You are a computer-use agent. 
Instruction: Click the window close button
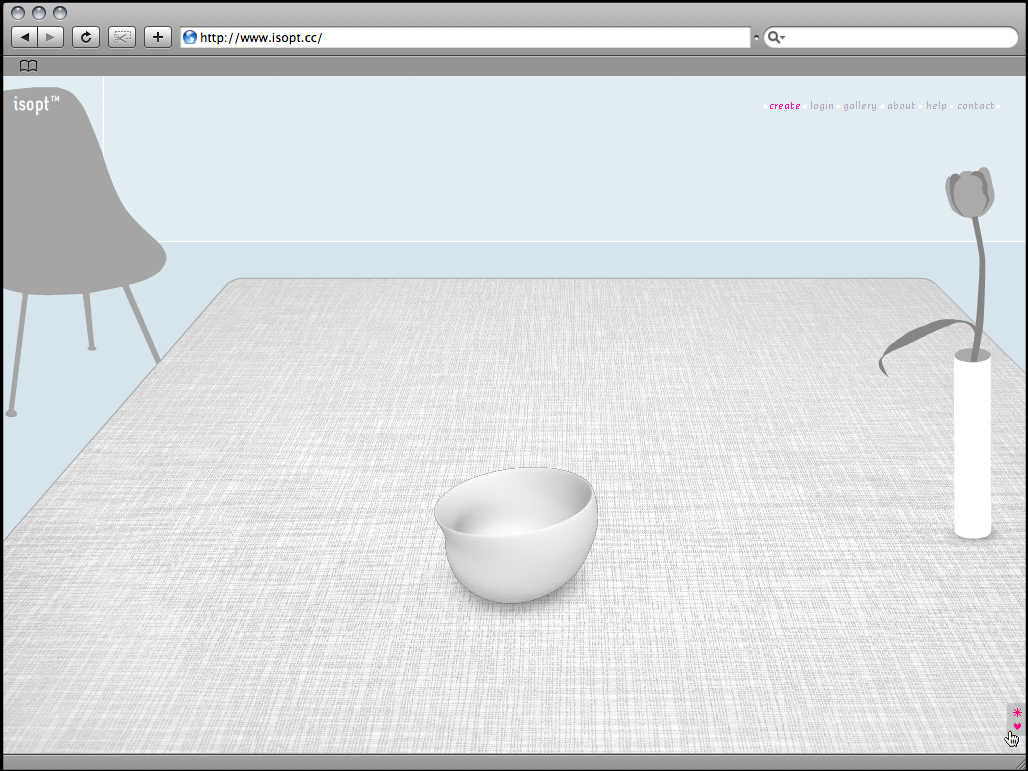18,12
